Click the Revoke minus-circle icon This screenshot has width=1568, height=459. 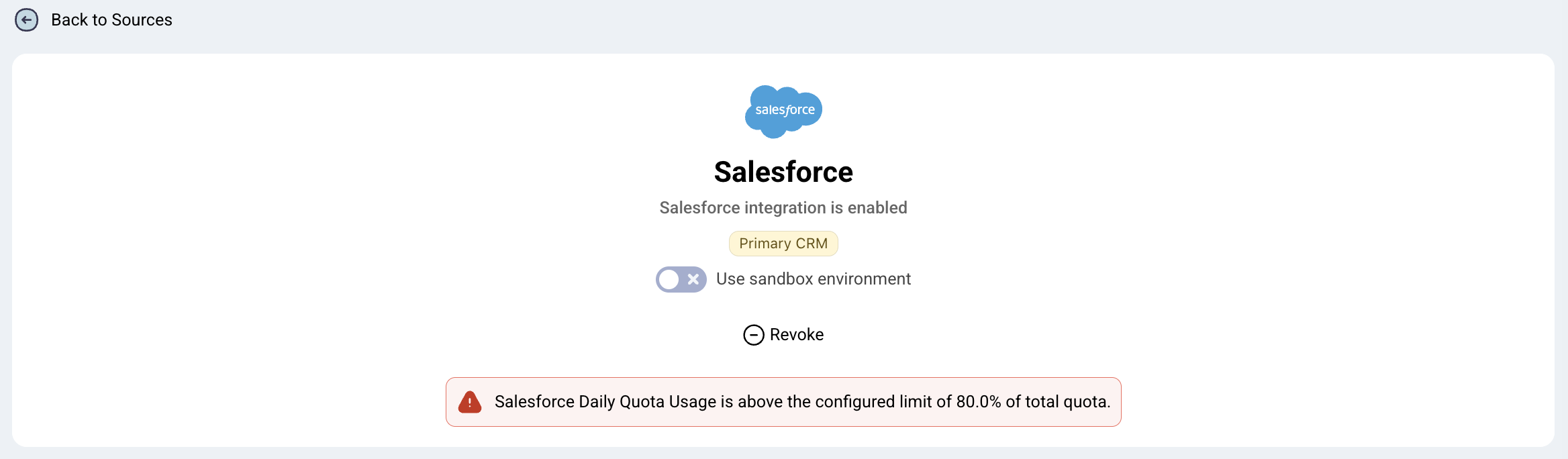pyautogui.click(x=754, y=335)
